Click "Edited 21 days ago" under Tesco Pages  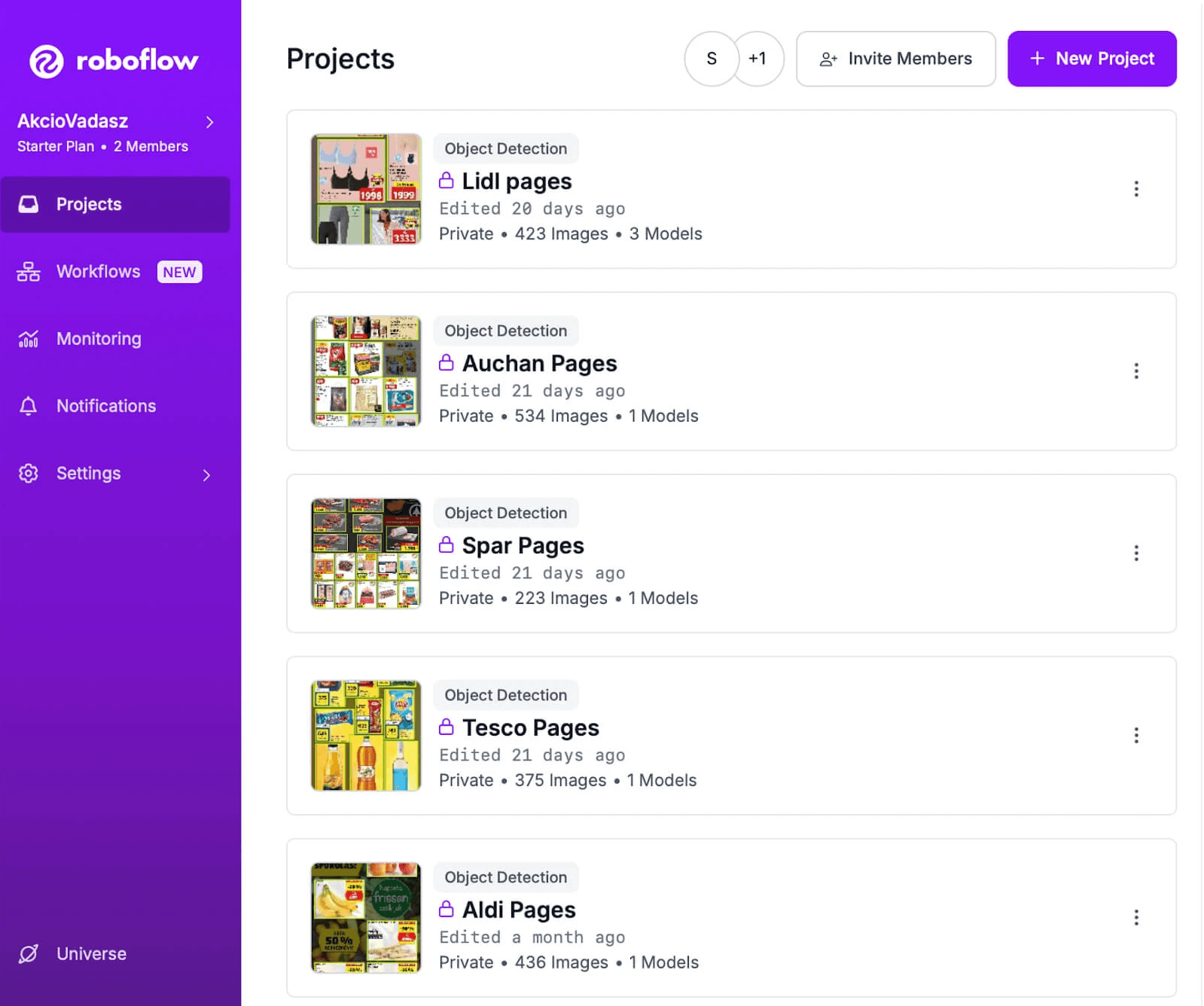coord(532,755)
